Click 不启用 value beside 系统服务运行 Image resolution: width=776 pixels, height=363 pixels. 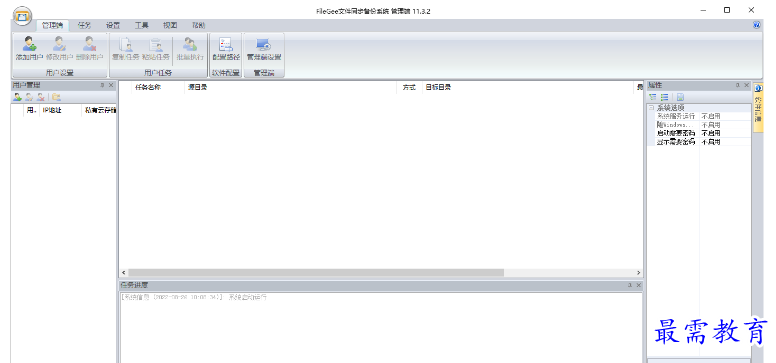pos(711,116)
